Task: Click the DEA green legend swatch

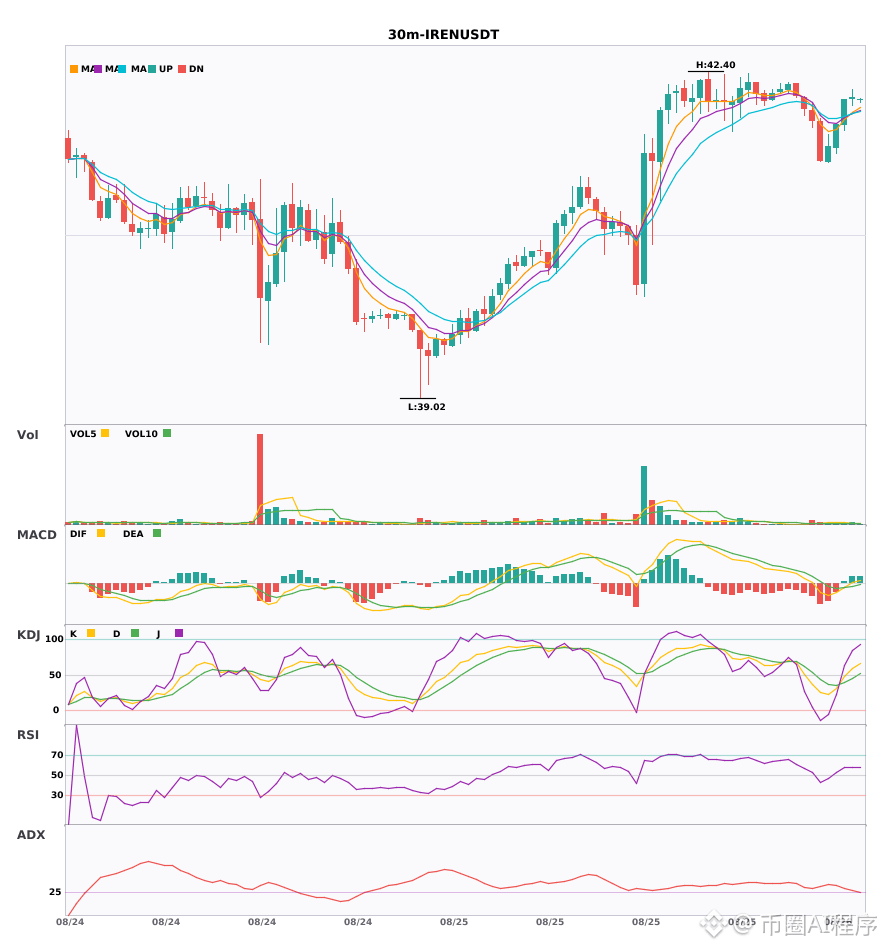Action: click(157, 533)
